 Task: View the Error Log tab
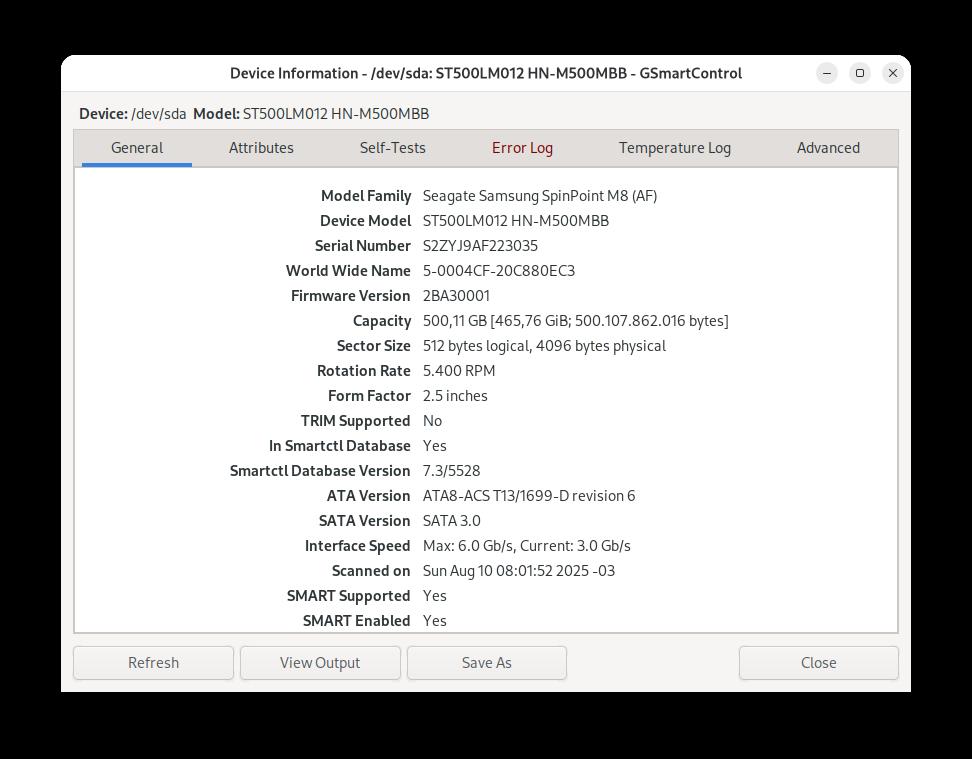[x=522, y=148]
